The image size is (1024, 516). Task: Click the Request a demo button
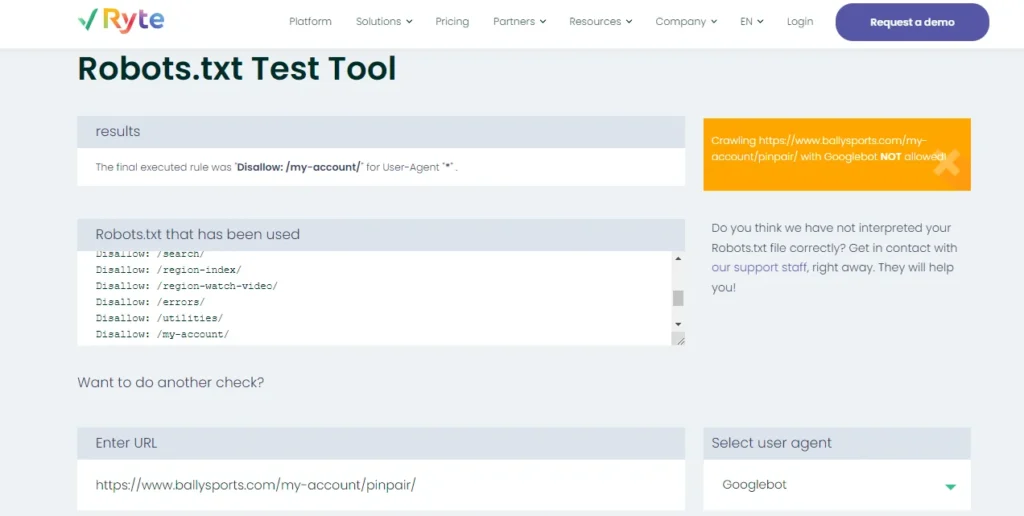[x=912, y=22]
